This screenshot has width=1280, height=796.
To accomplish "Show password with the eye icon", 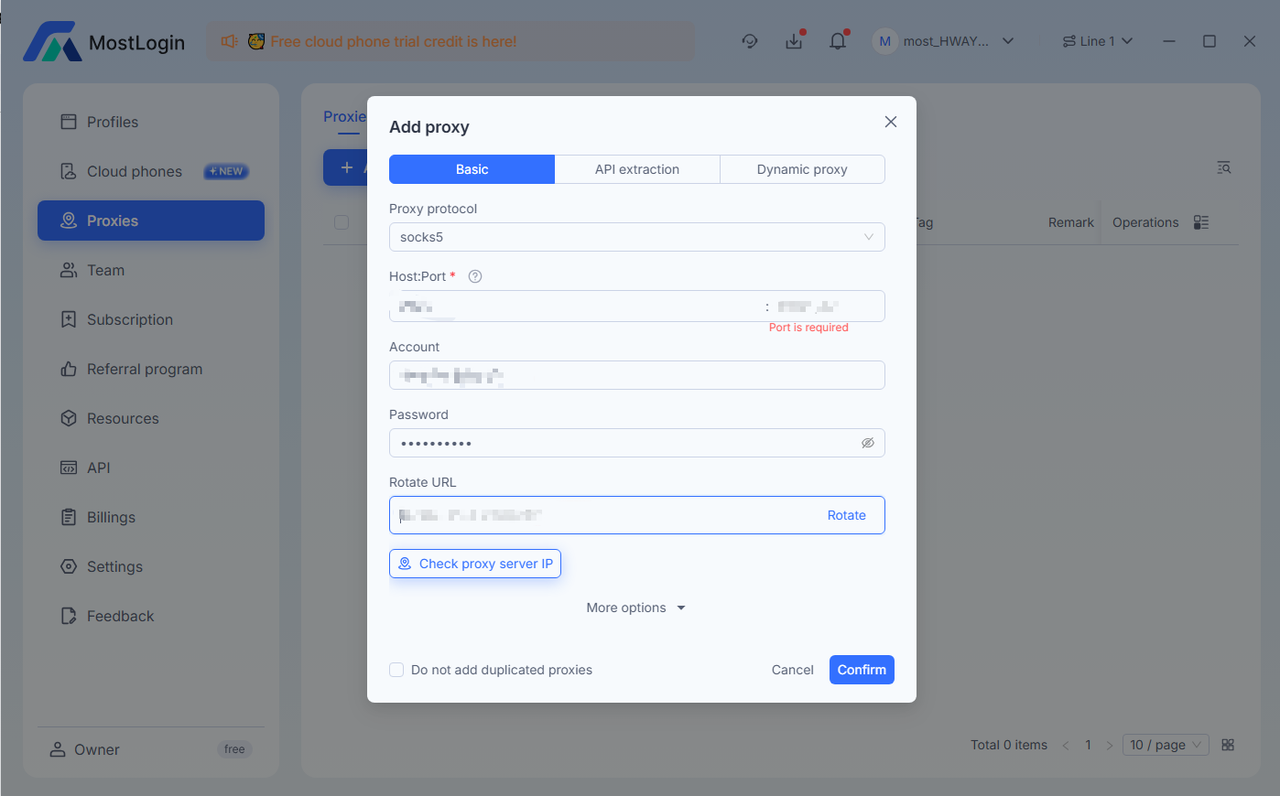I will point(868,443).
